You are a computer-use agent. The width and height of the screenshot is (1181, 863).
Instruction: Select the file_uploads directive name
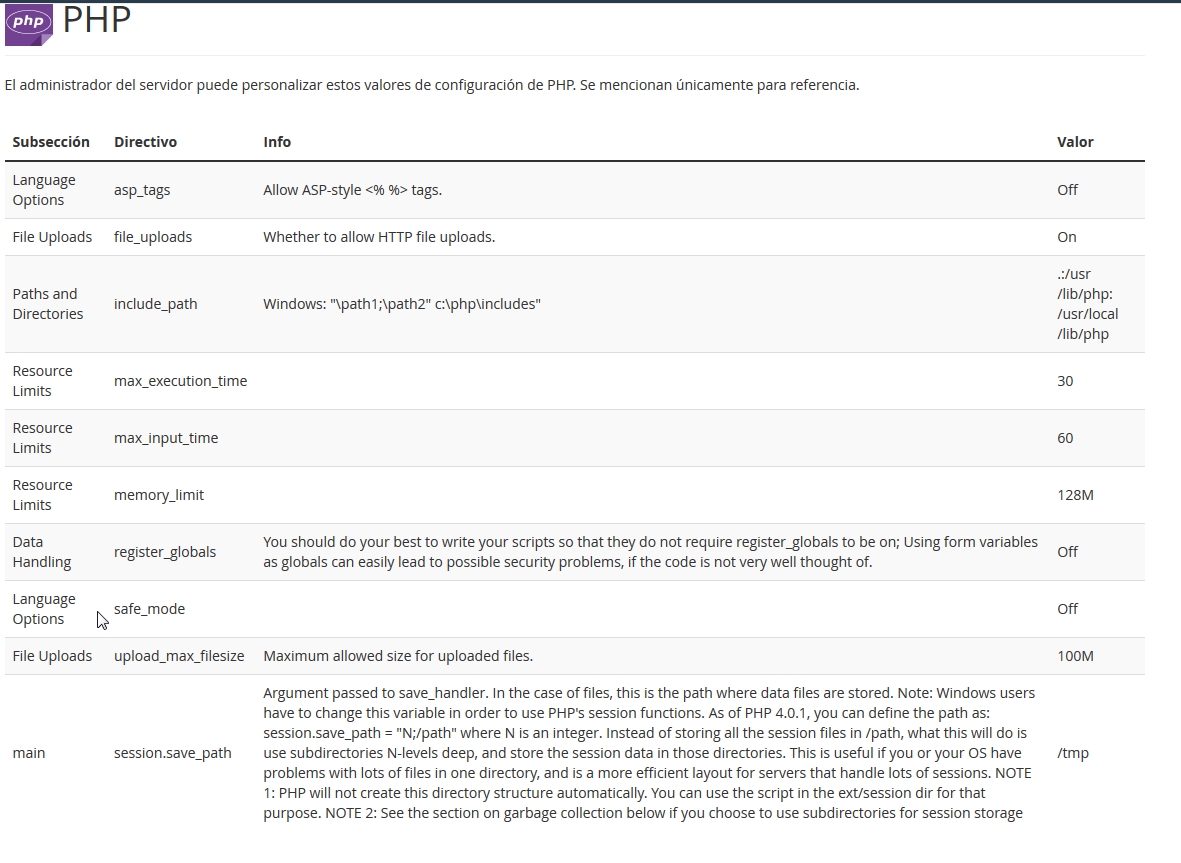coord(153,237)
